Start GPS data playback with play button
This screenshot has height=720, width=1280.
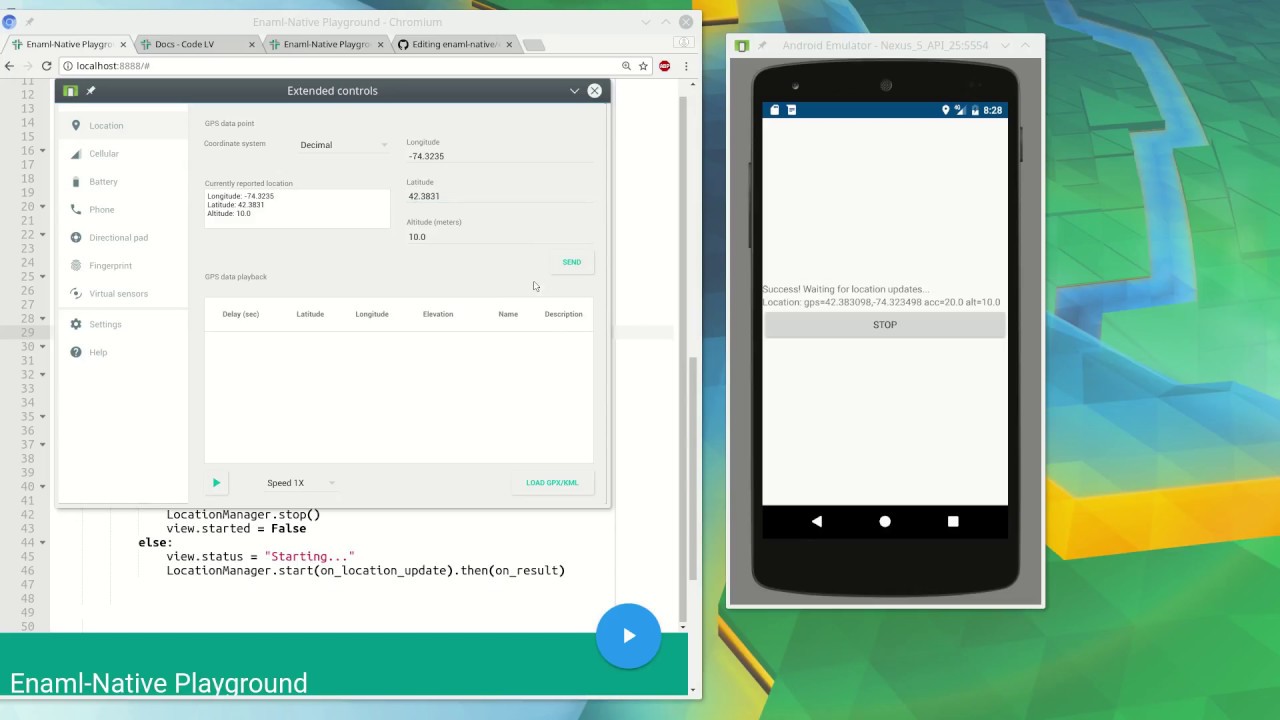[216, 483]
